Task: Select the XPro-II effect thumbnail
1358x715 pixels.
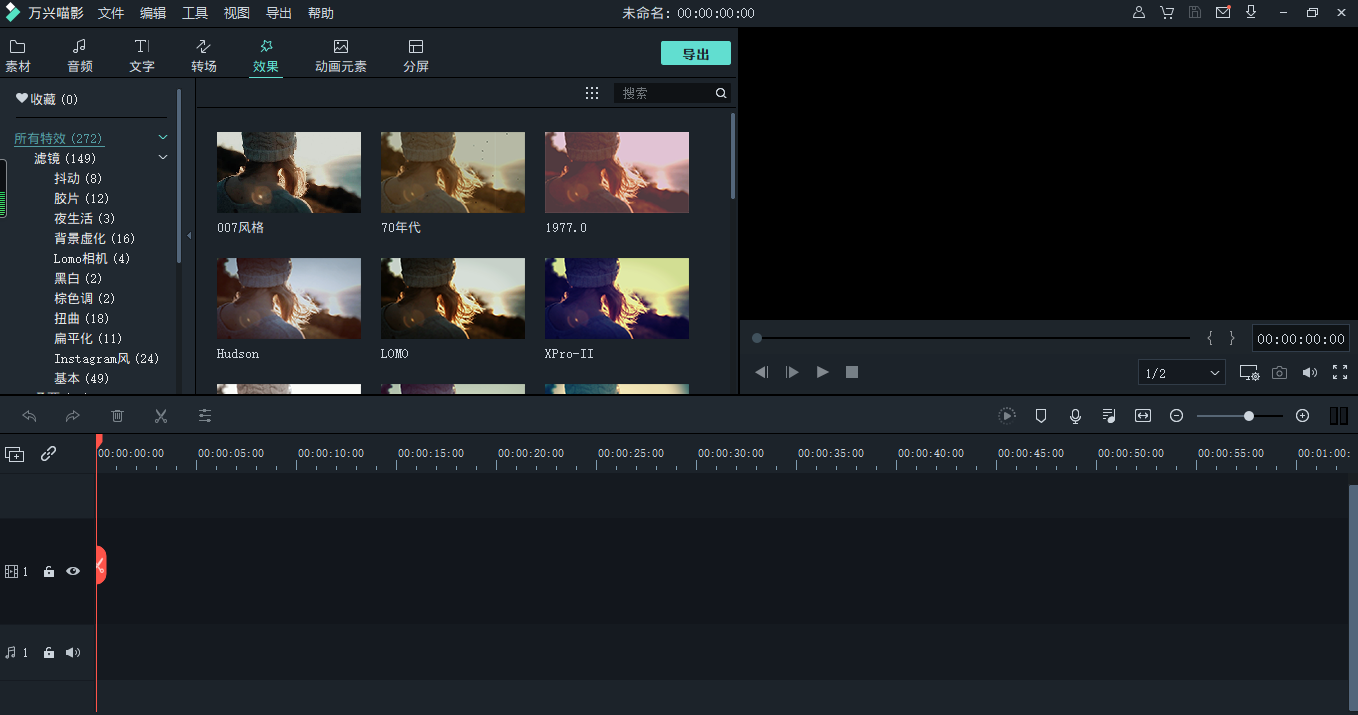Action: [x=616, y=298]
